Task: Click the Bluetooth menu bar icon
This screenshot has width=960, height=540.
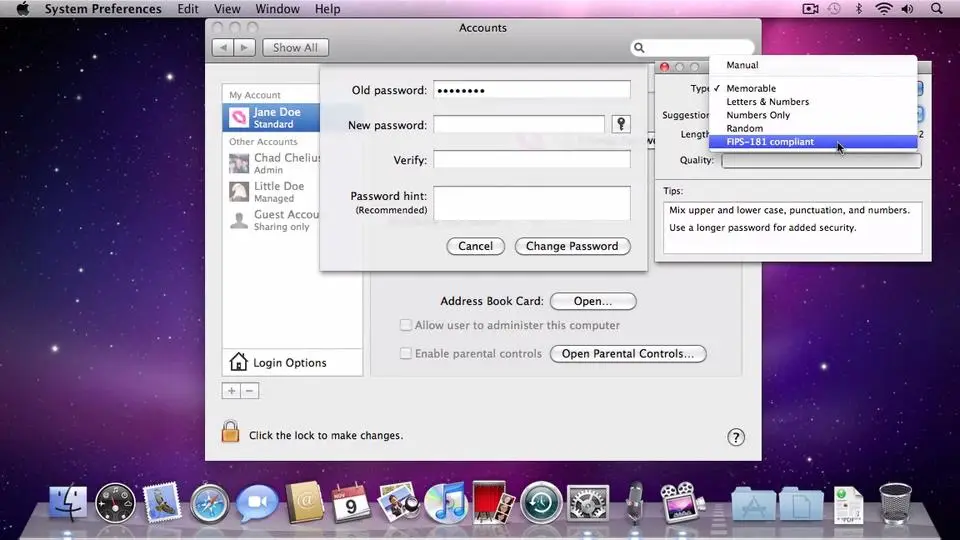Action: point(858,9)
